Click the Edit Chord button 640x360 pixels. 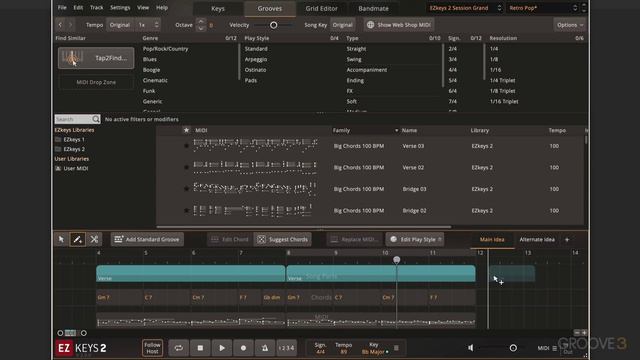coord(230,240)
